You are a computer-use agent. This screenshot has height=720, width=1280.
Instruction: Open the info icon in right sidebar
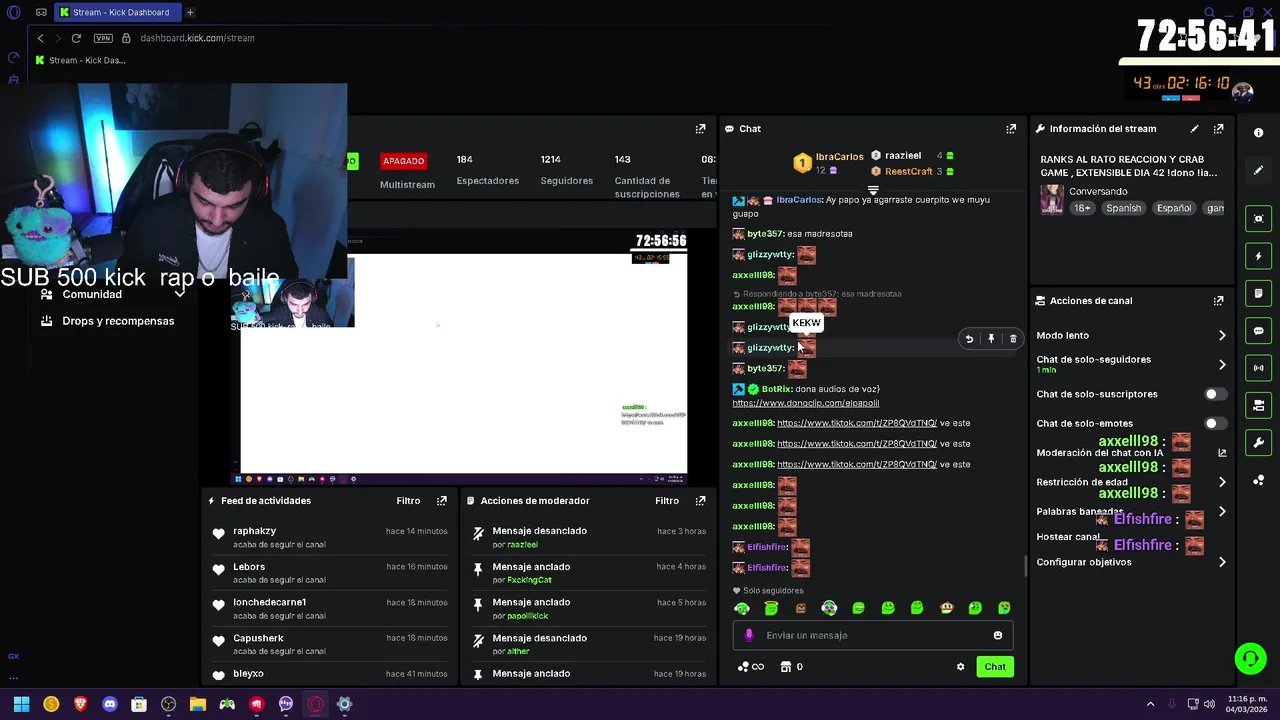point(1258,133)
